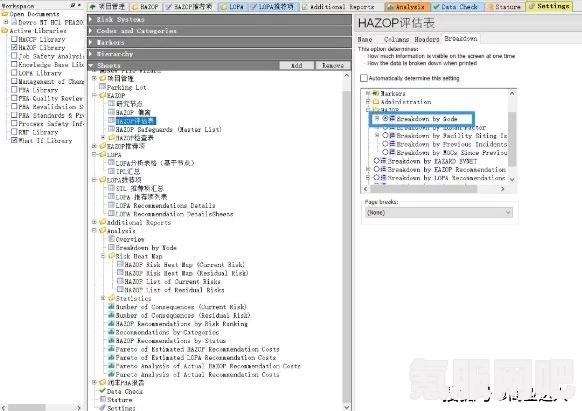Click sheet icon of HAZOP Safeguards (Master List)
Image resolution: width=582 pixels, height=411 pixels.
click(x=111, y=129)
